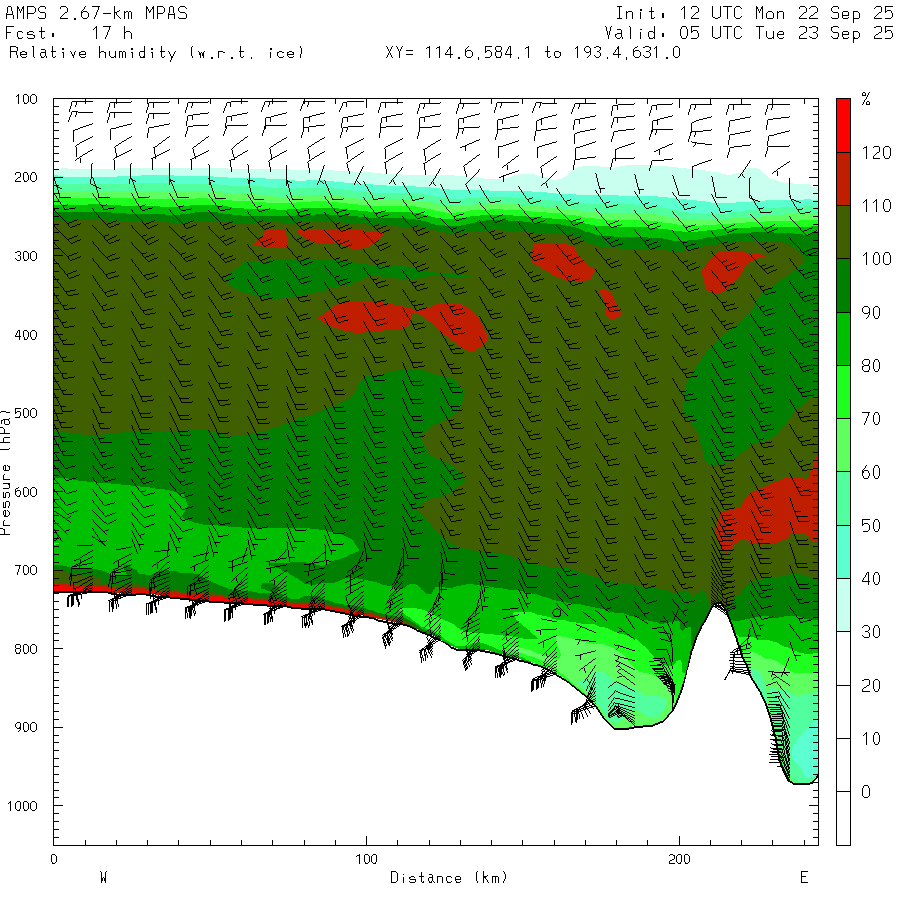Click the turquoise colorbar segment between 40 and 50

click(x=843, y=552)
